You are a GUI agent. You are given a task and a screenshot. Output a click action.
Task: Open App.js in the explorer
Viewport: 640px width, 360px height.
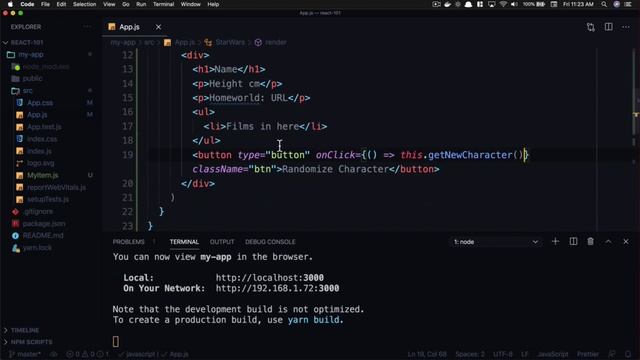(37, 115)
